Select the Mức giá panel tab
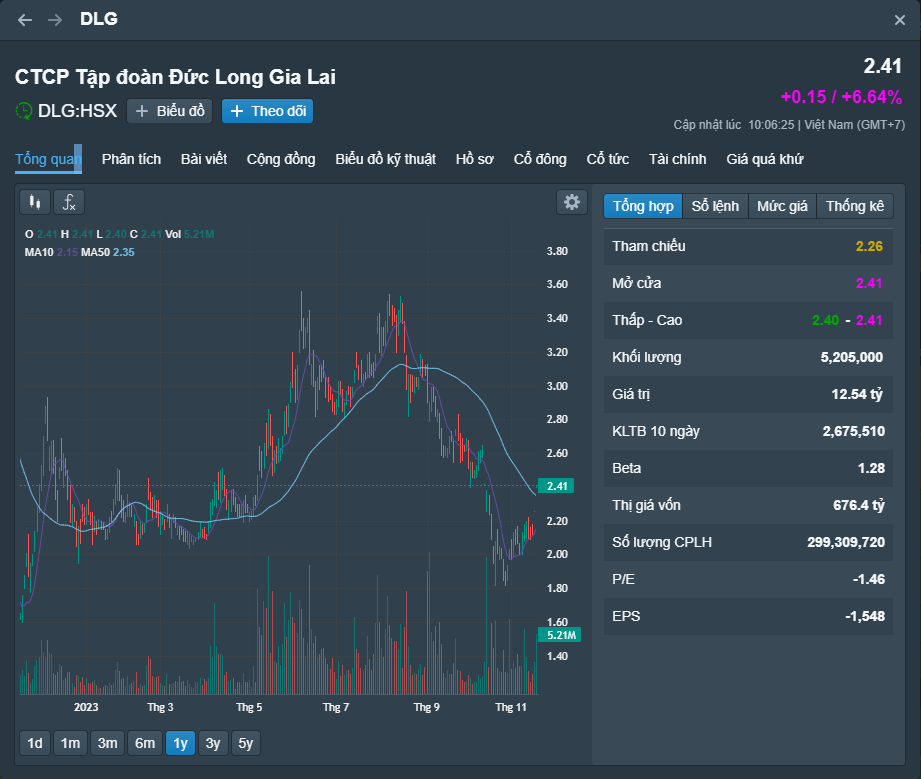 click(x=782, y=206)
